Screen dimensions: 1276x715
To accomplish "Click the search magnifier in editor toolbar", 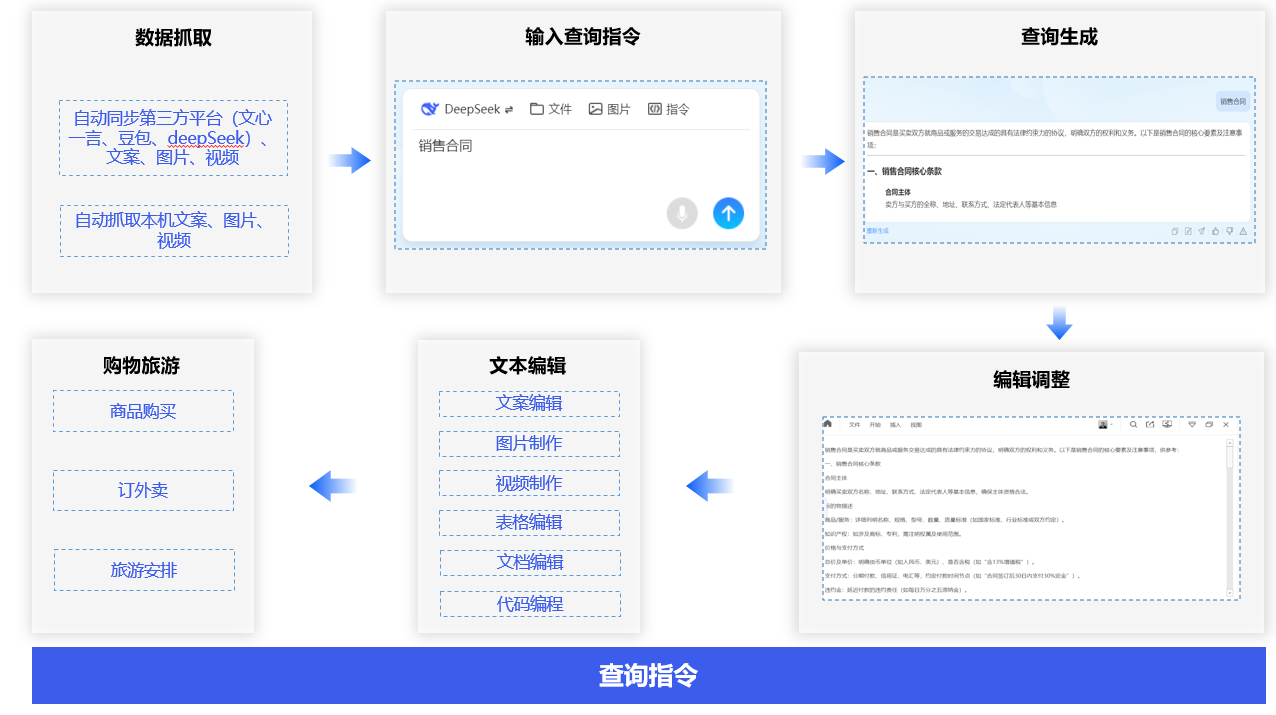I will [1133, 424].
